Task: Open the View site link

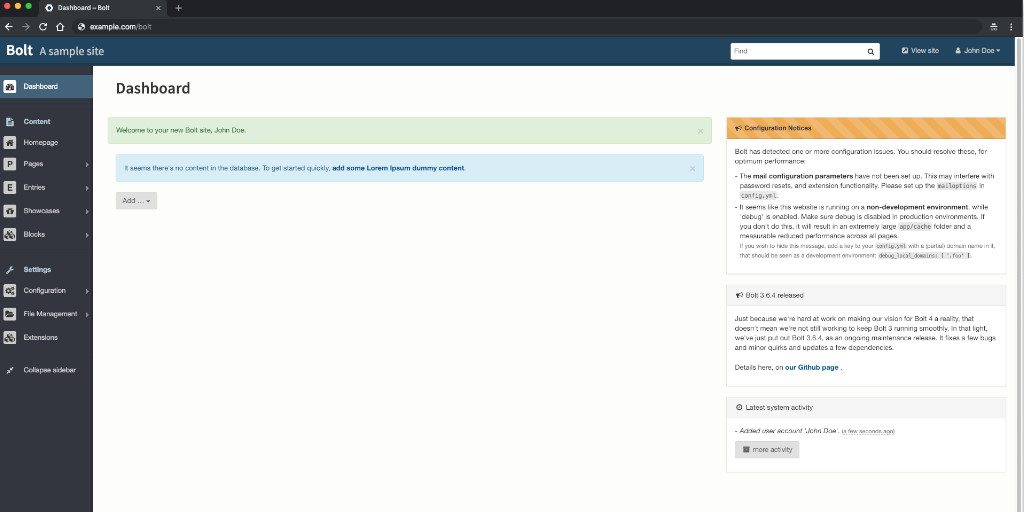Action: click(920, 51)
